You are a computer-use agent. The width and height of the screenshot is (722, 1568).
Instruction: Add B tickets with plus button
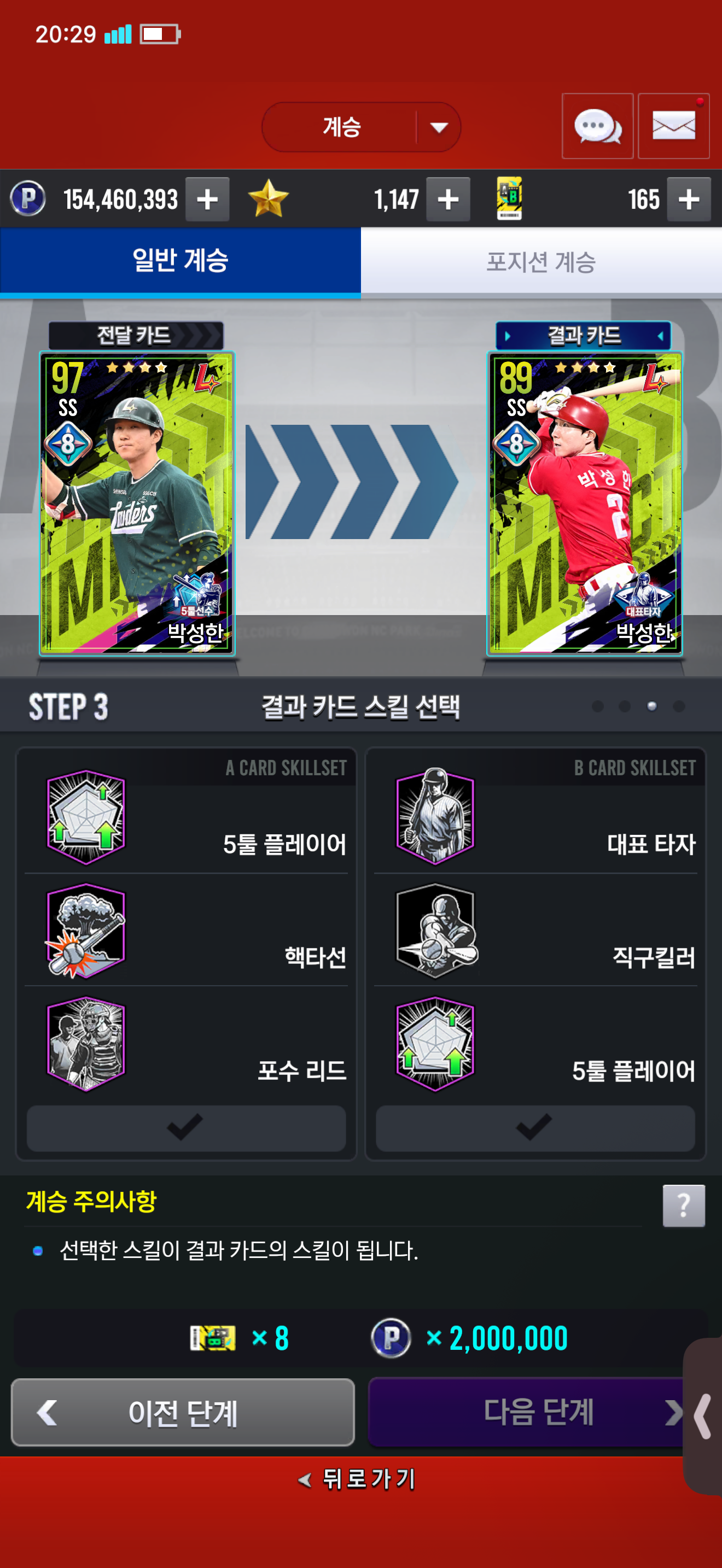(689, 199)
